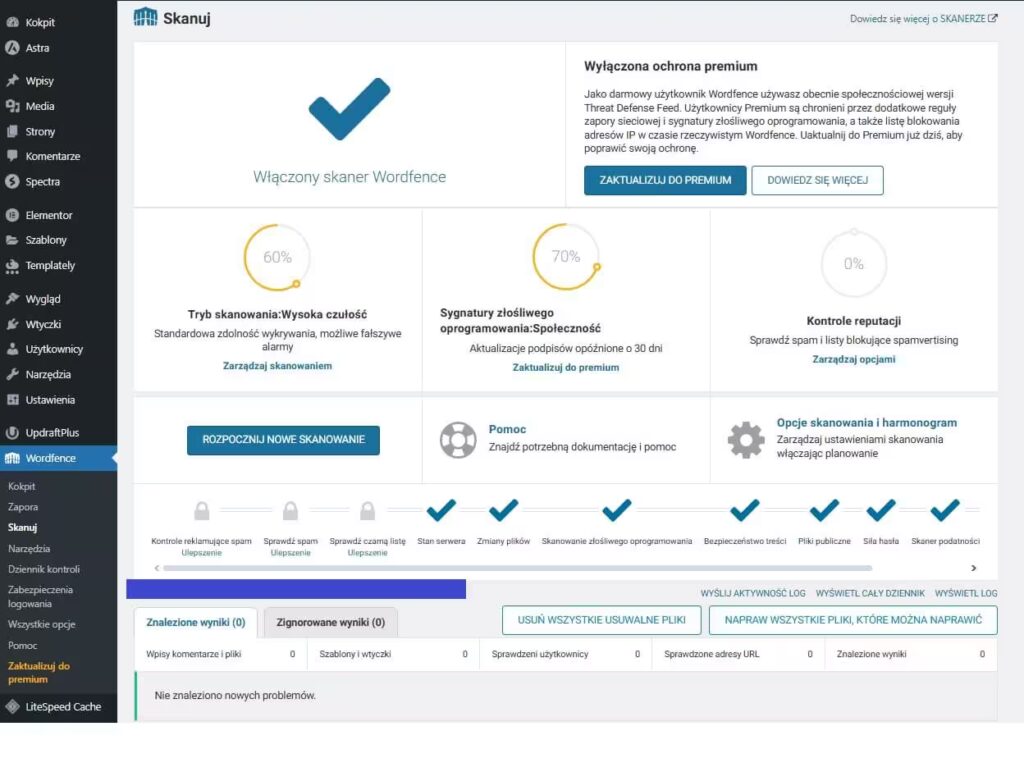
Task: Open the LiteSpeed Cache icon
Action: pyautogui.click(x=12, y=706)
